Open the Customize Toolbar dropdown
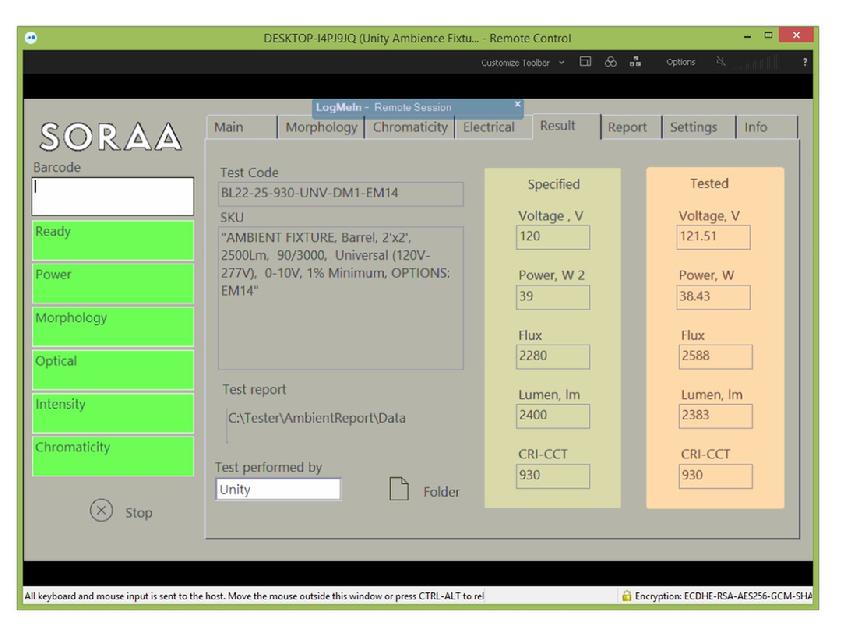This screenshot has width=860, height=637. point(522,63)
